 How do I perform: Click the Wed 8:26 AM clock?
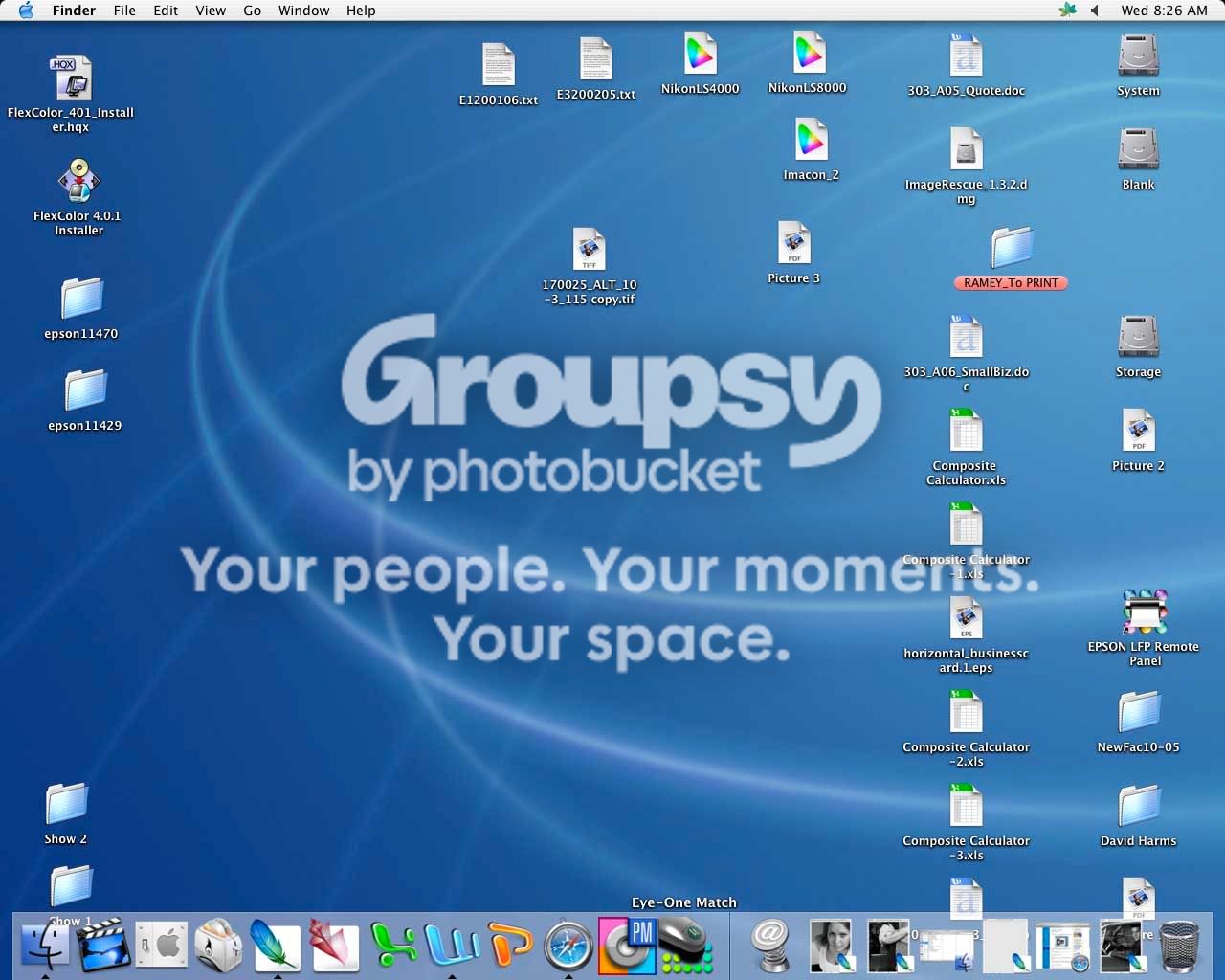click(1164, 11)
